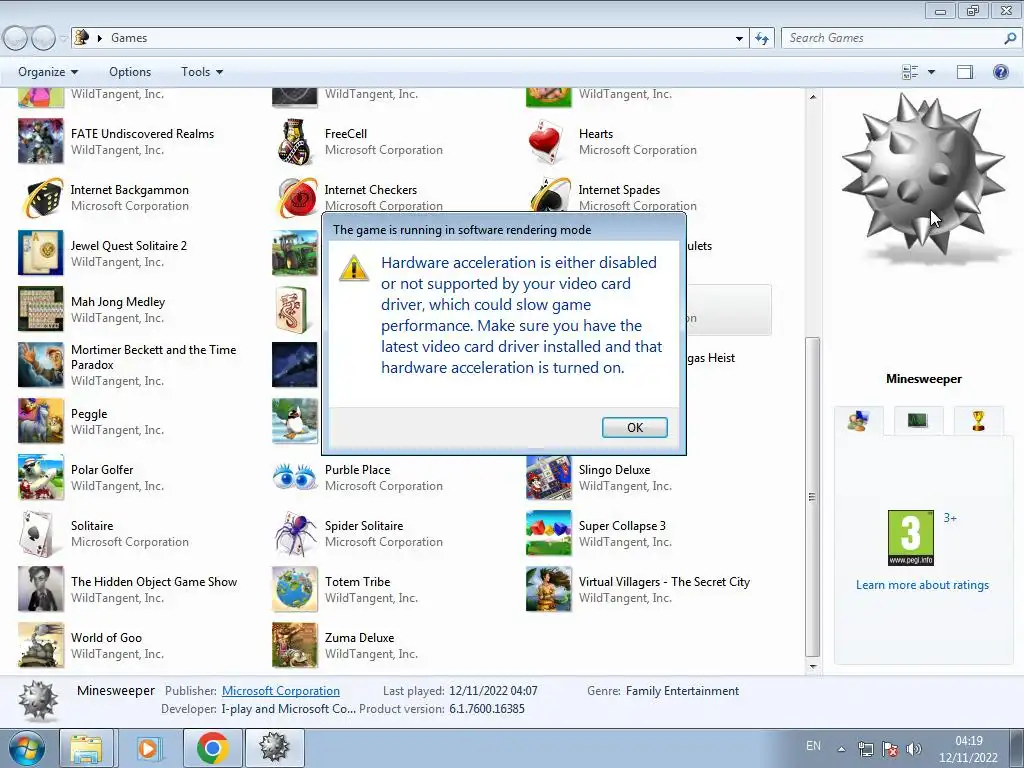1024x768 pixels.
Task: Open the recent pages dropdown arrow
Action: (63, 38)
